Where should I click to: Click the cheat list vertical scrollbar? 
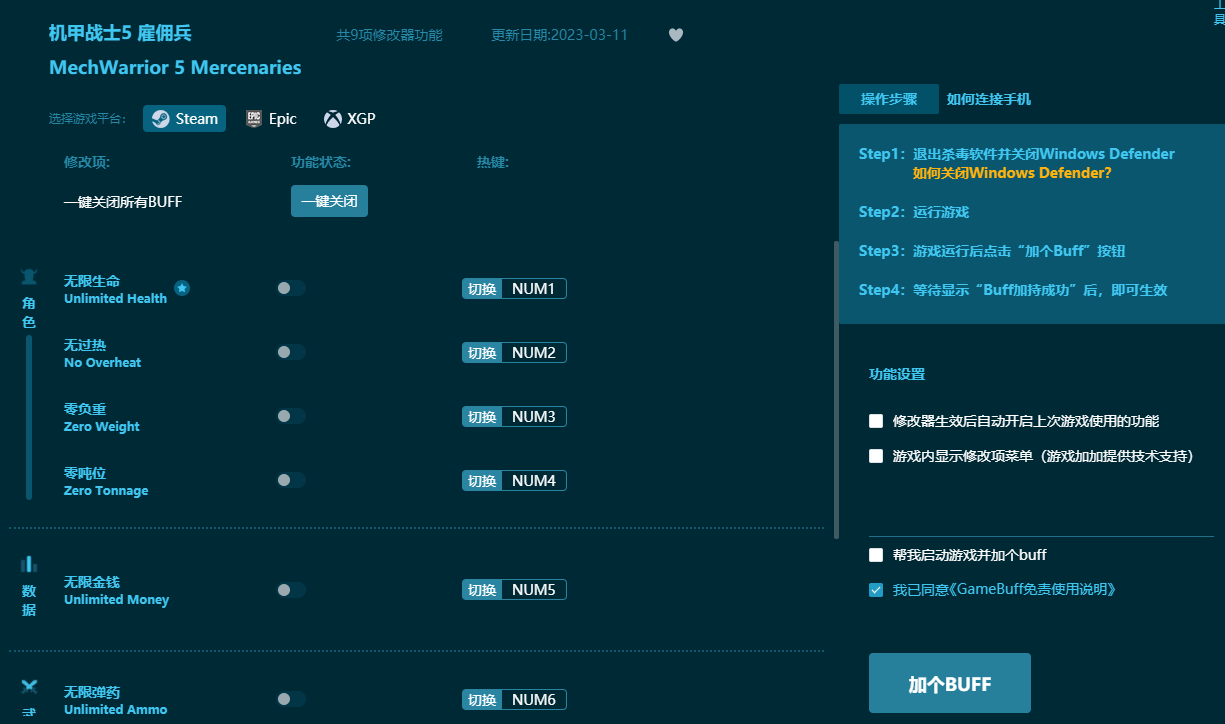[836, 388]
